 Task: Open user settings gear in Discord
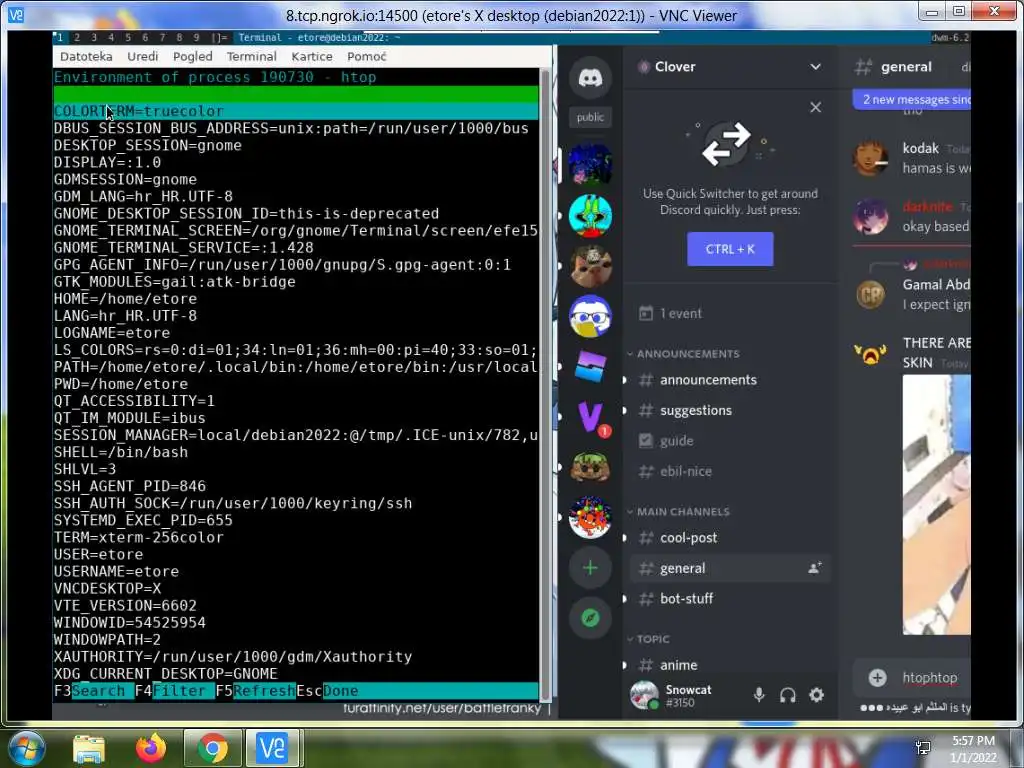coord(816,695)
